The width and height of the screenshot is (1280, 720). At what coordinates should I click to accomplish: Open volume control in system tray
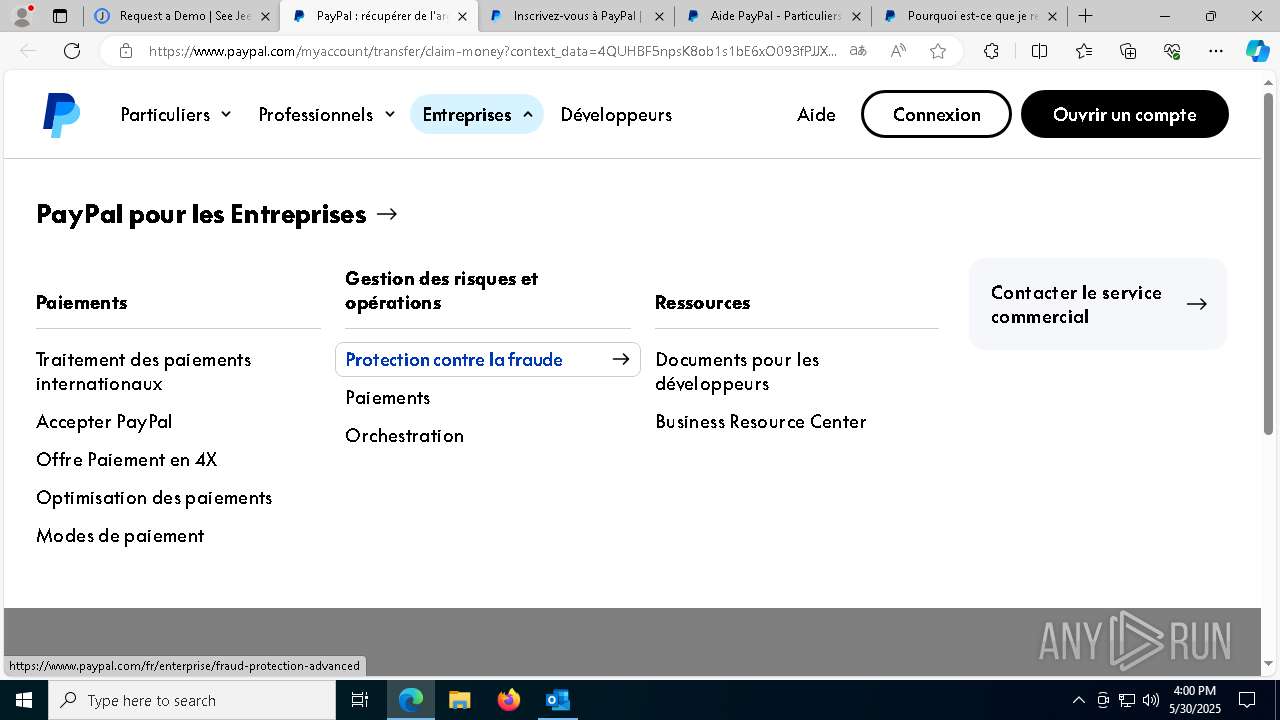(x=1150, y=700)
